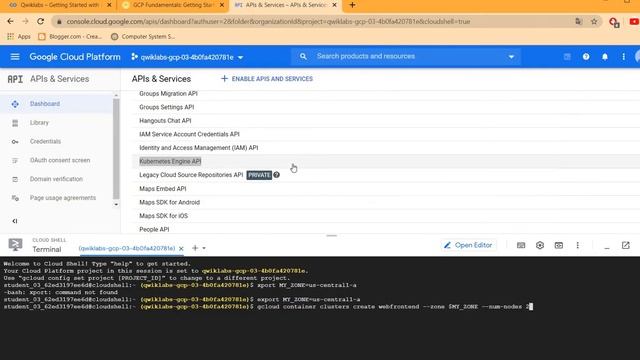Go back in the browser

point(10,21)
